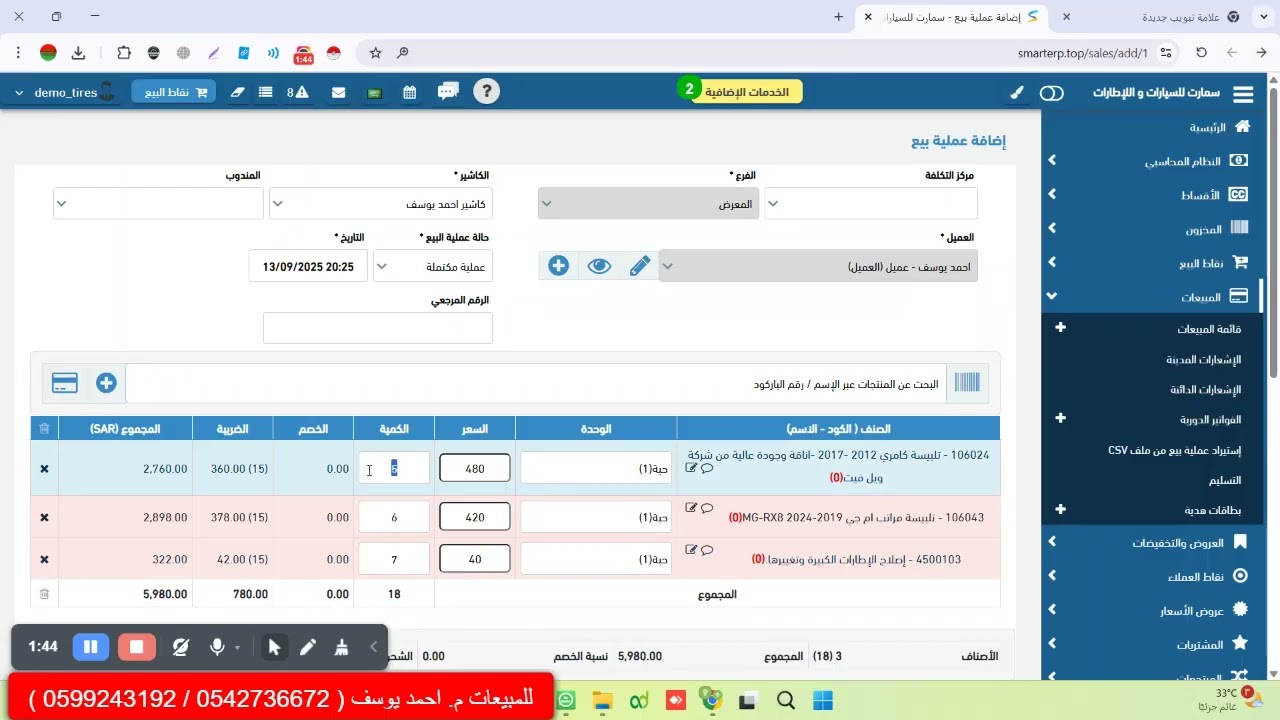Click edit icon on 106024 item row
This screenshot has width=1280, height=720.
tap(691, 467)
